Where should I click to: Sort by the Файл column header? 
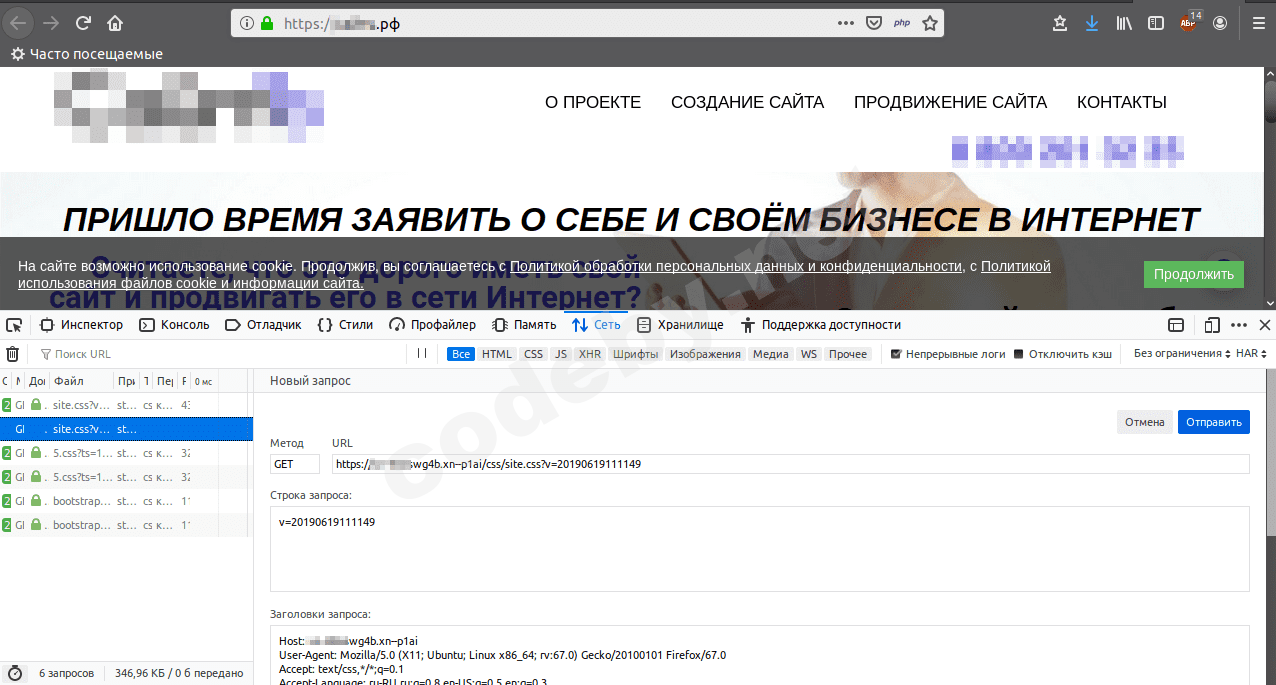(x=82, y=381)
